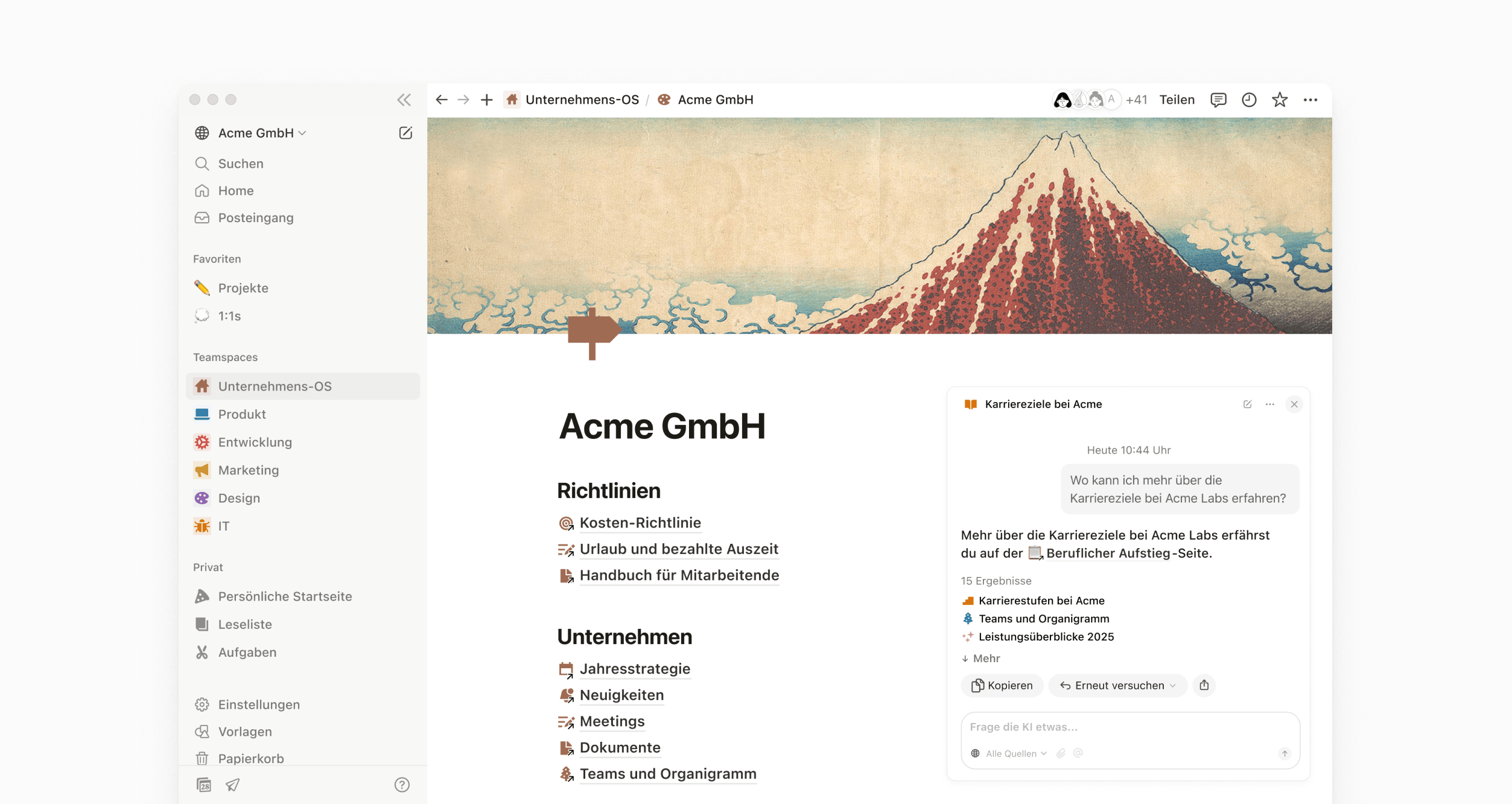
Task: Open Papierkorb in the sidebar
Action: (303, 758)
